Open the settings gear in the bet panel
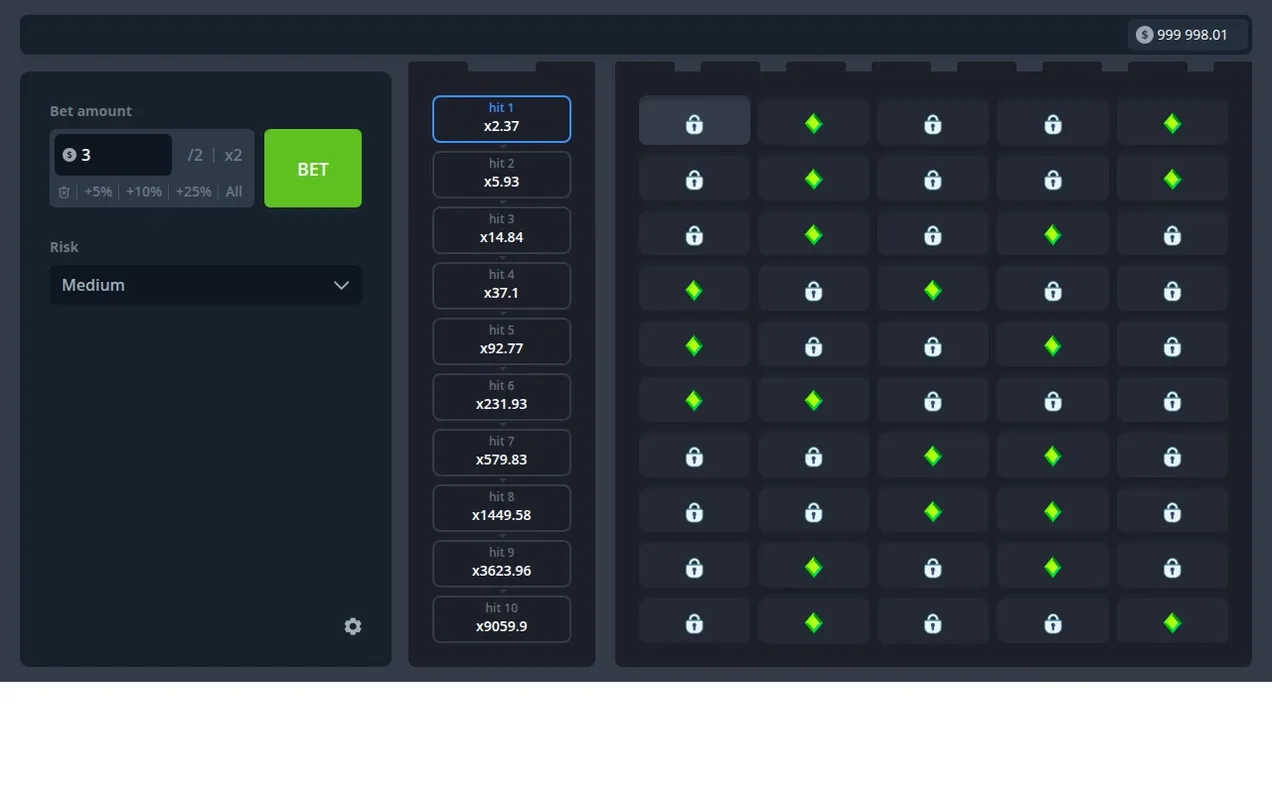Image resolution: width=1272 pixels, height=794 pixels. click(x=353, y=626)
